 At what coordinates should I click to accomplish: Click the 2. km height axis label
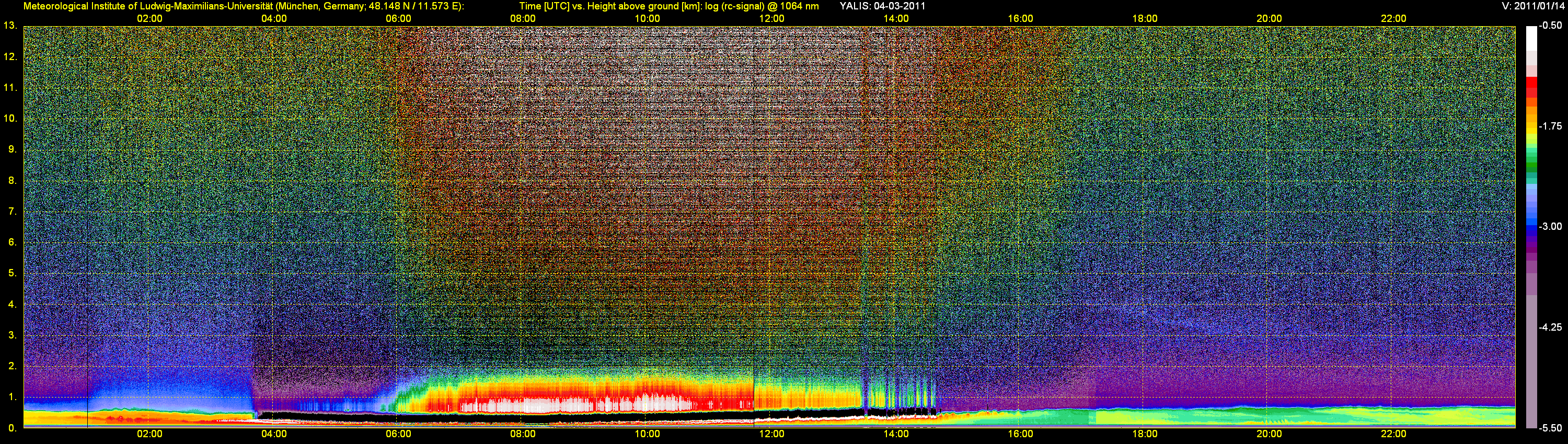[12, 366]
